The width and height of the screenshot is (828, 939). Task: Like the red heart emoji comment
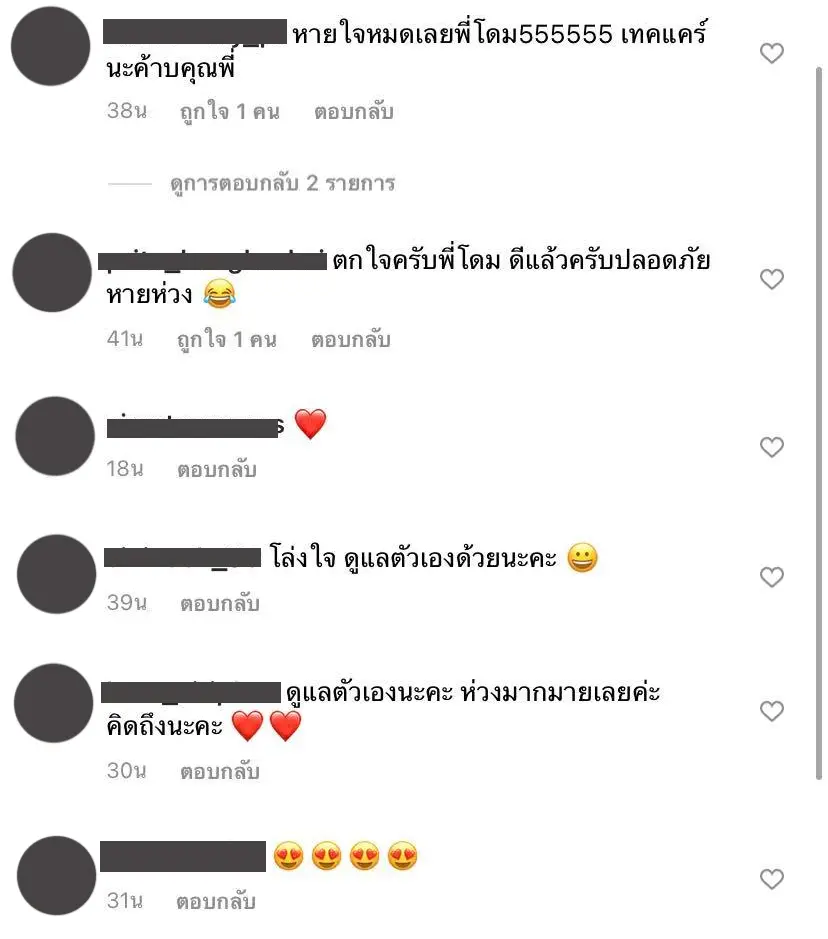click(772, 447)
